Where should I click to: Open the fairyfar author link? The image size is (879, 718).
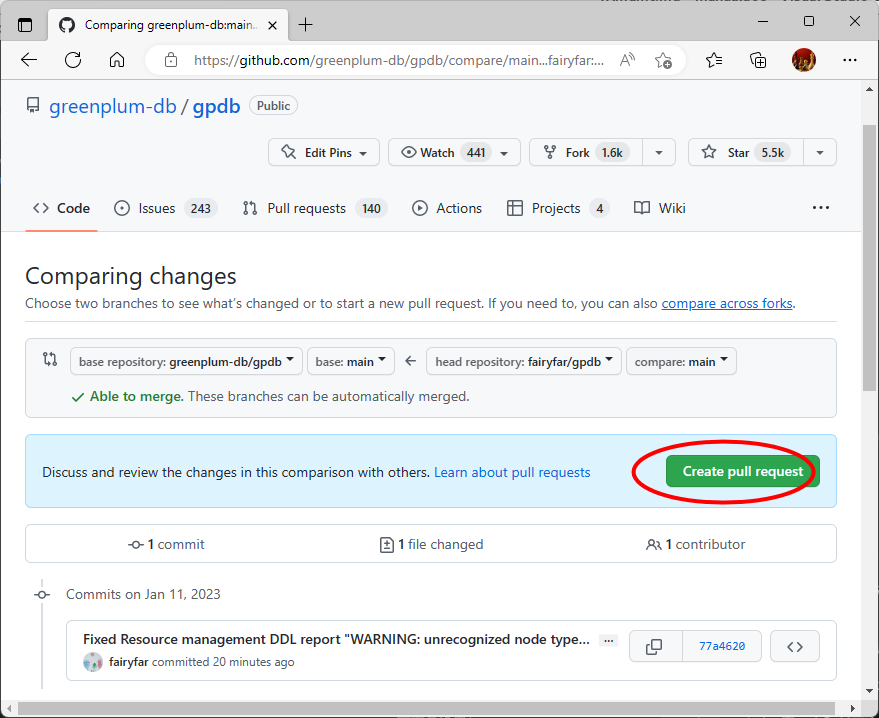(128, 662)
